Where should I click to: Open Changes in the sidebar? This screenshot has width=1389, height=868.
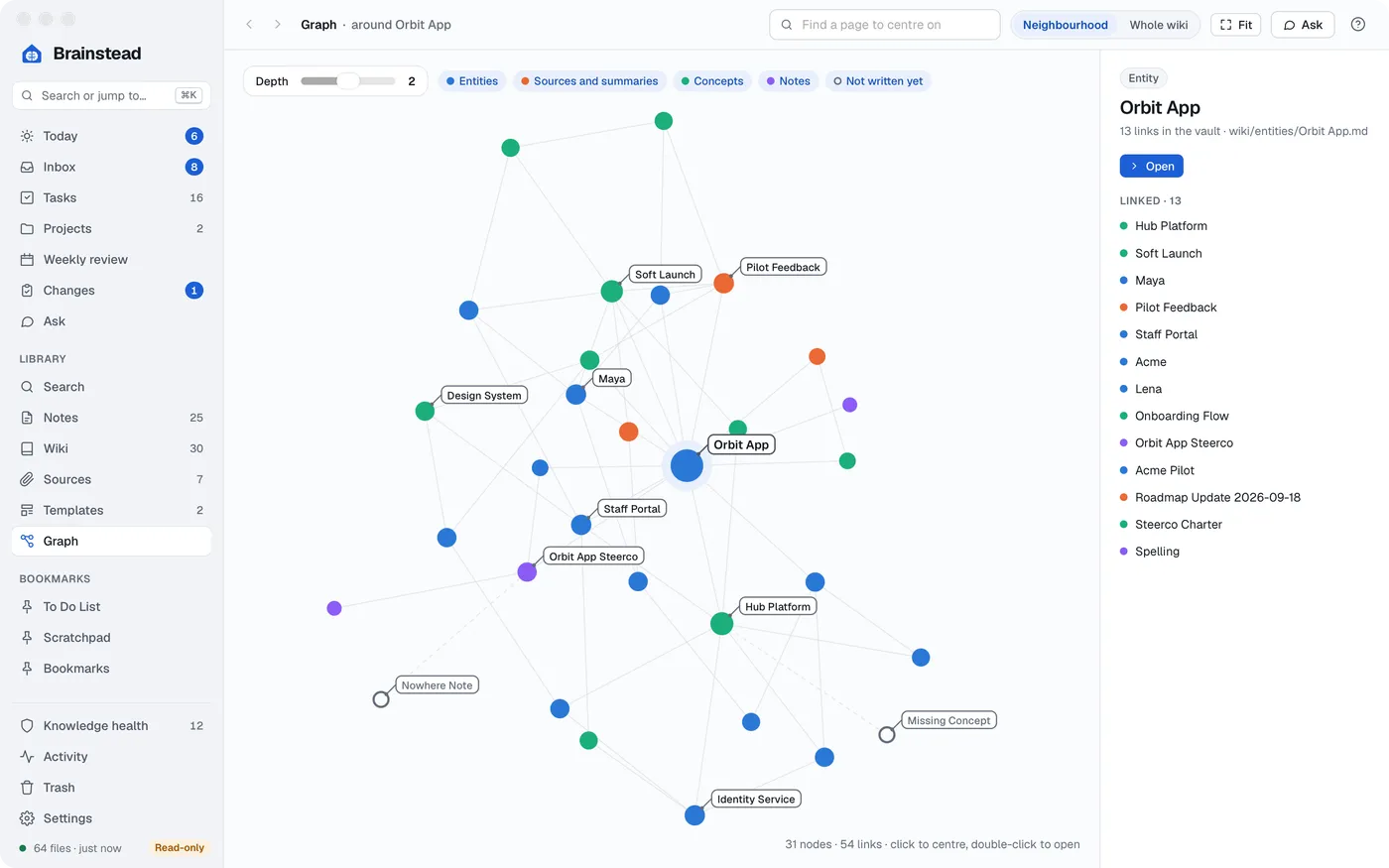coord(111,290)
